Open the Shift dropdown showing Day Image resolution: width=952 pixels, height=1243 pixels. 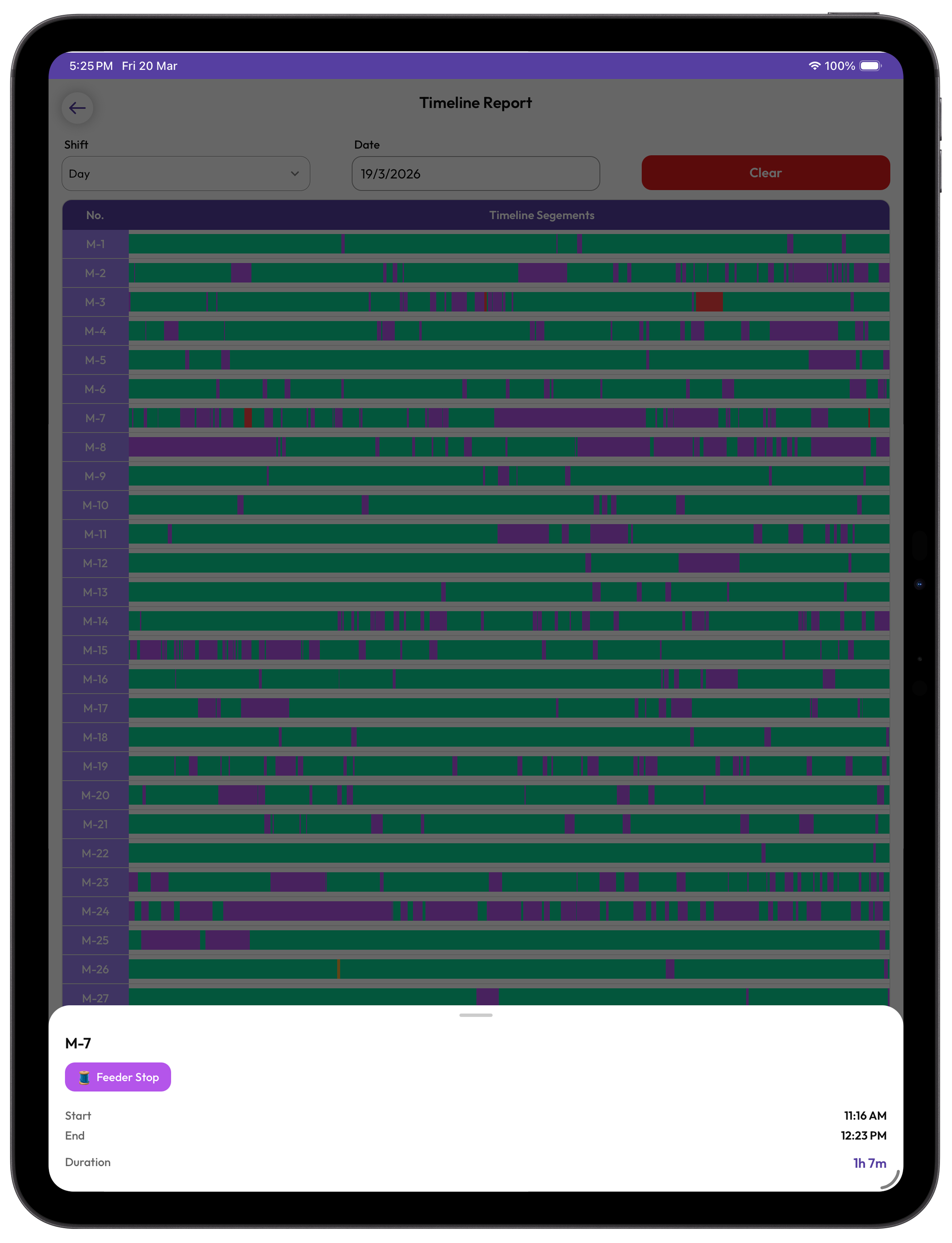pyautogui.click(x=185, y=174)
